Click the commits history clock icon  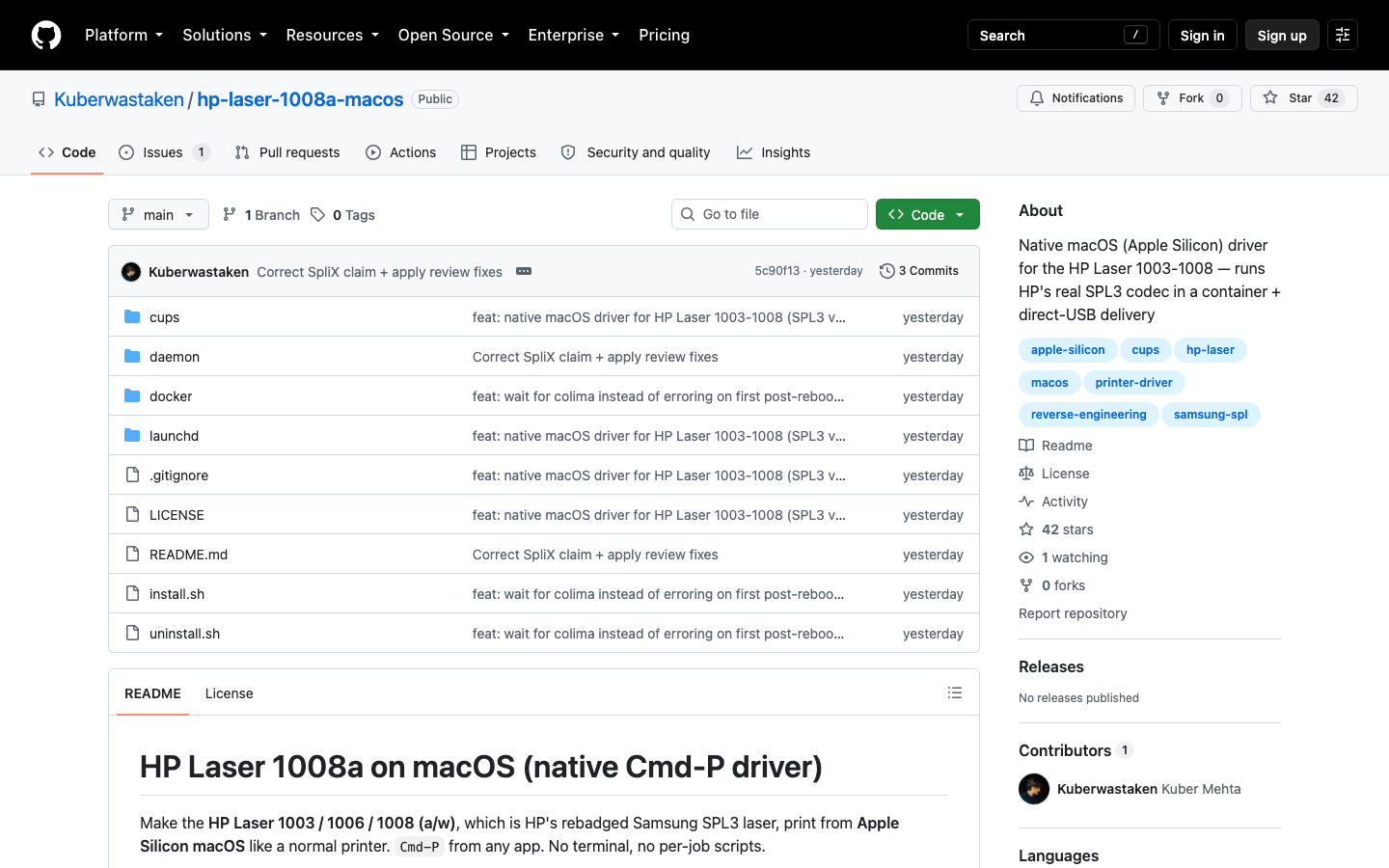click(887, 271)
